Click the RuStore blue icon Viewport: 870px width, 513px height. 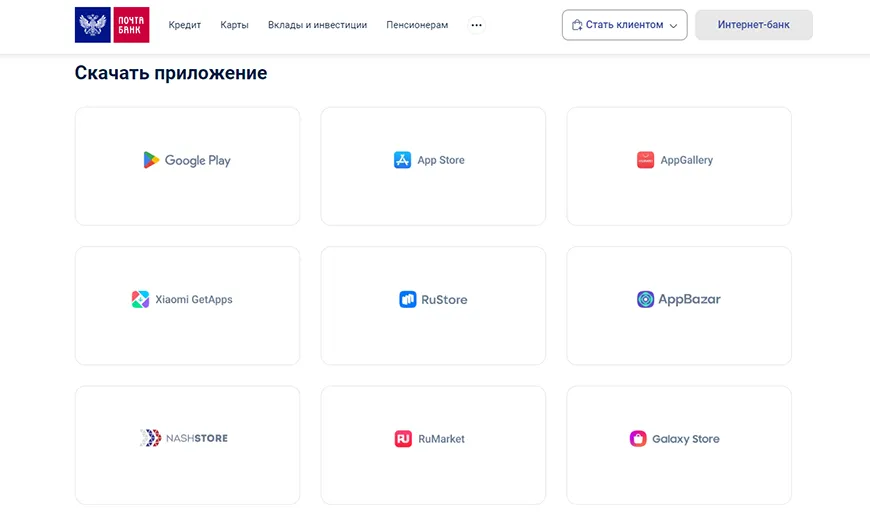(408, 299)
